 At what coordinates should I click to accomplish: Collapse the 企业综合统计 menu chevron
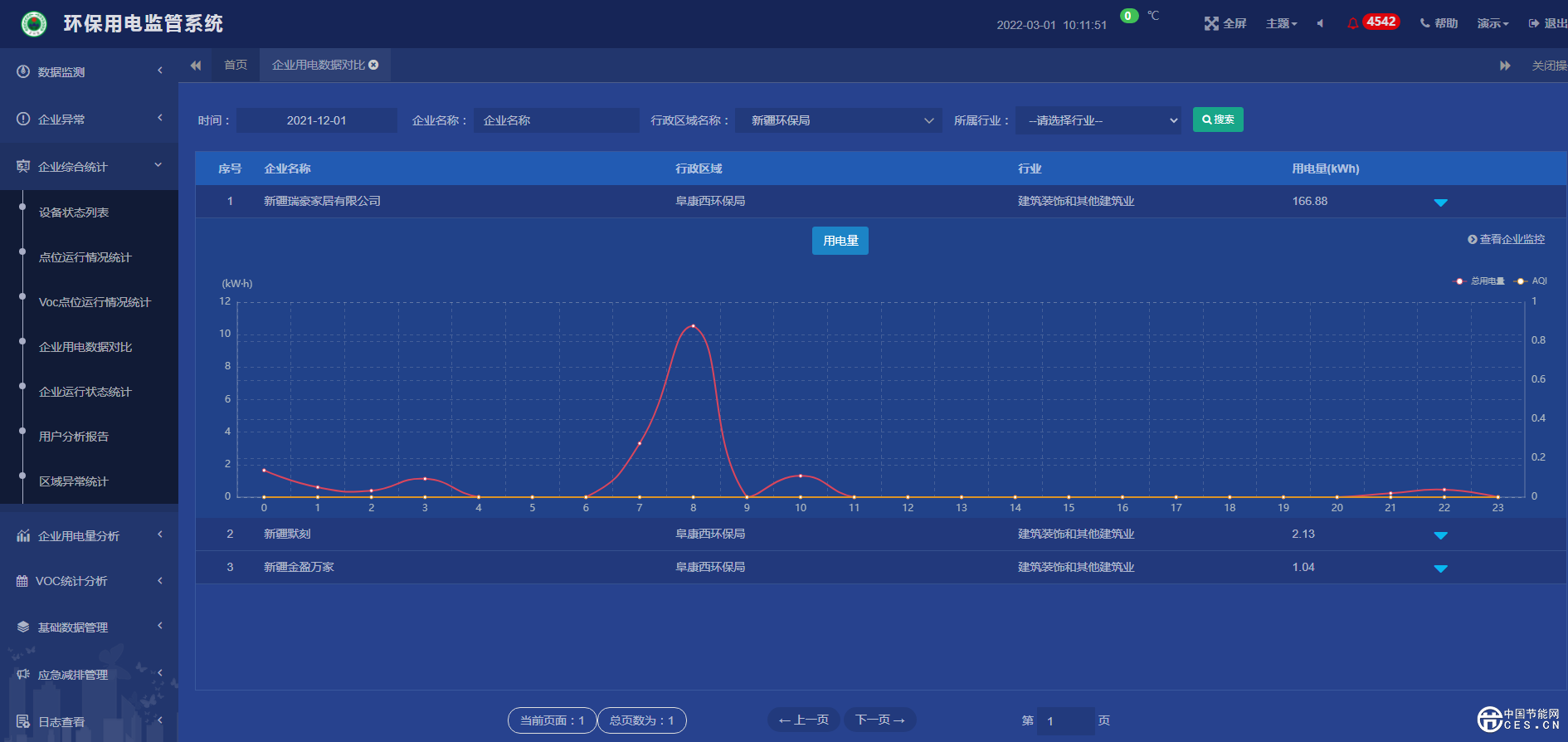click(158, 165)
